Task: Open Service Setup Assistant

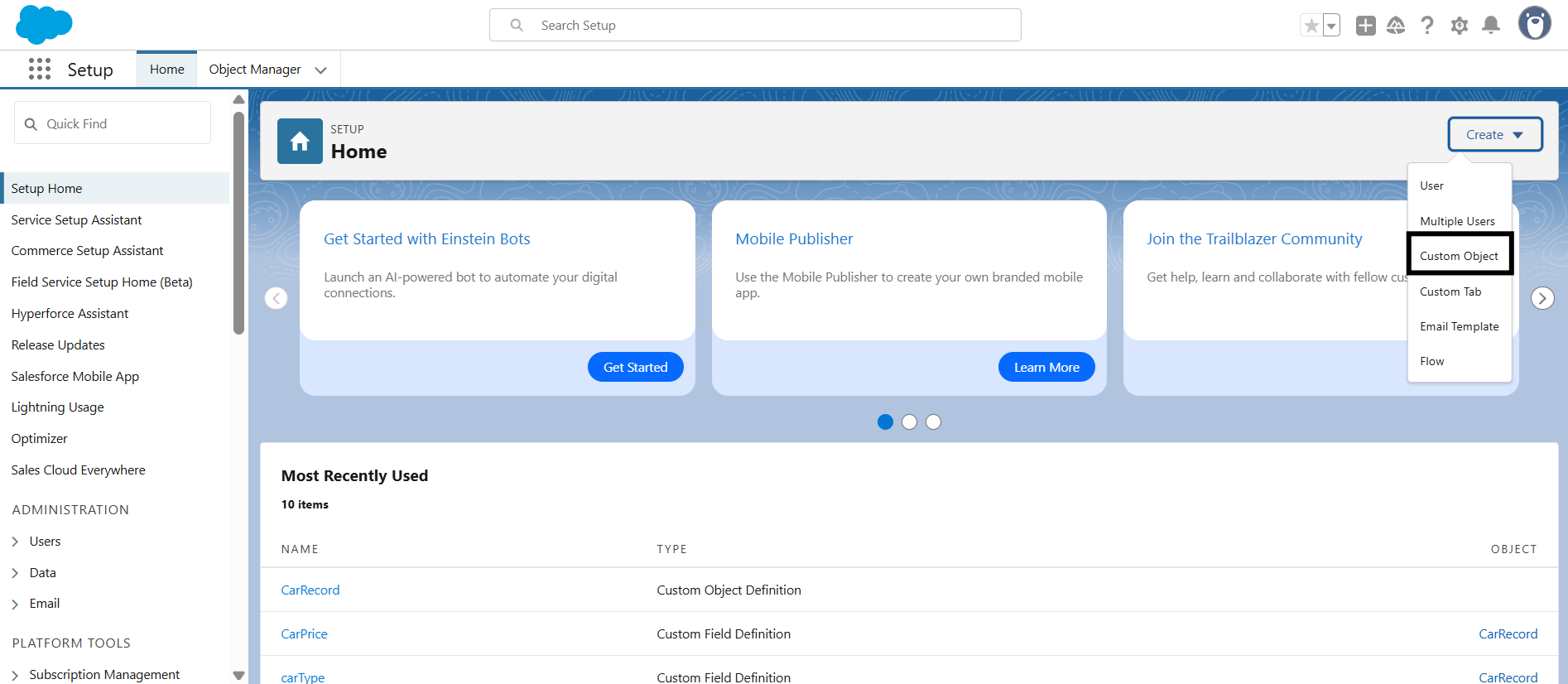Action: click(x=76, y=219)
